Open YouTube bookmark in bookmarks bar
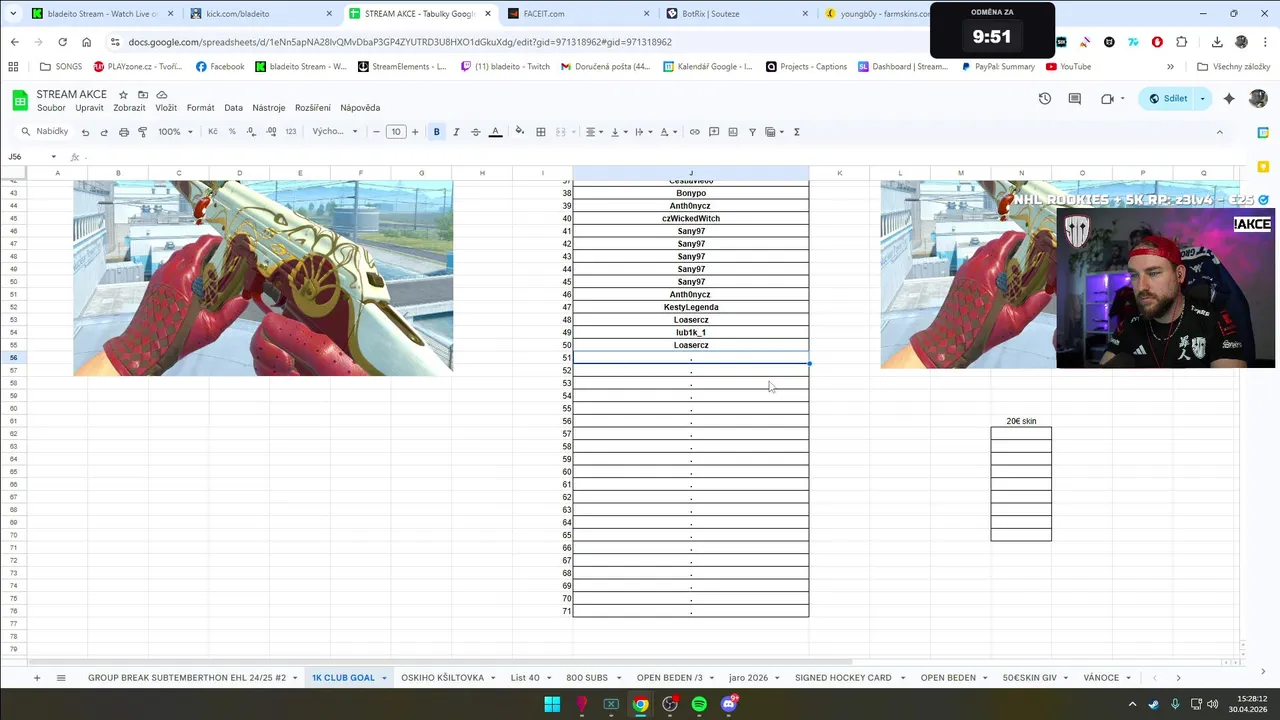This screenshot has height=720, width=1280. [1068, 67]
